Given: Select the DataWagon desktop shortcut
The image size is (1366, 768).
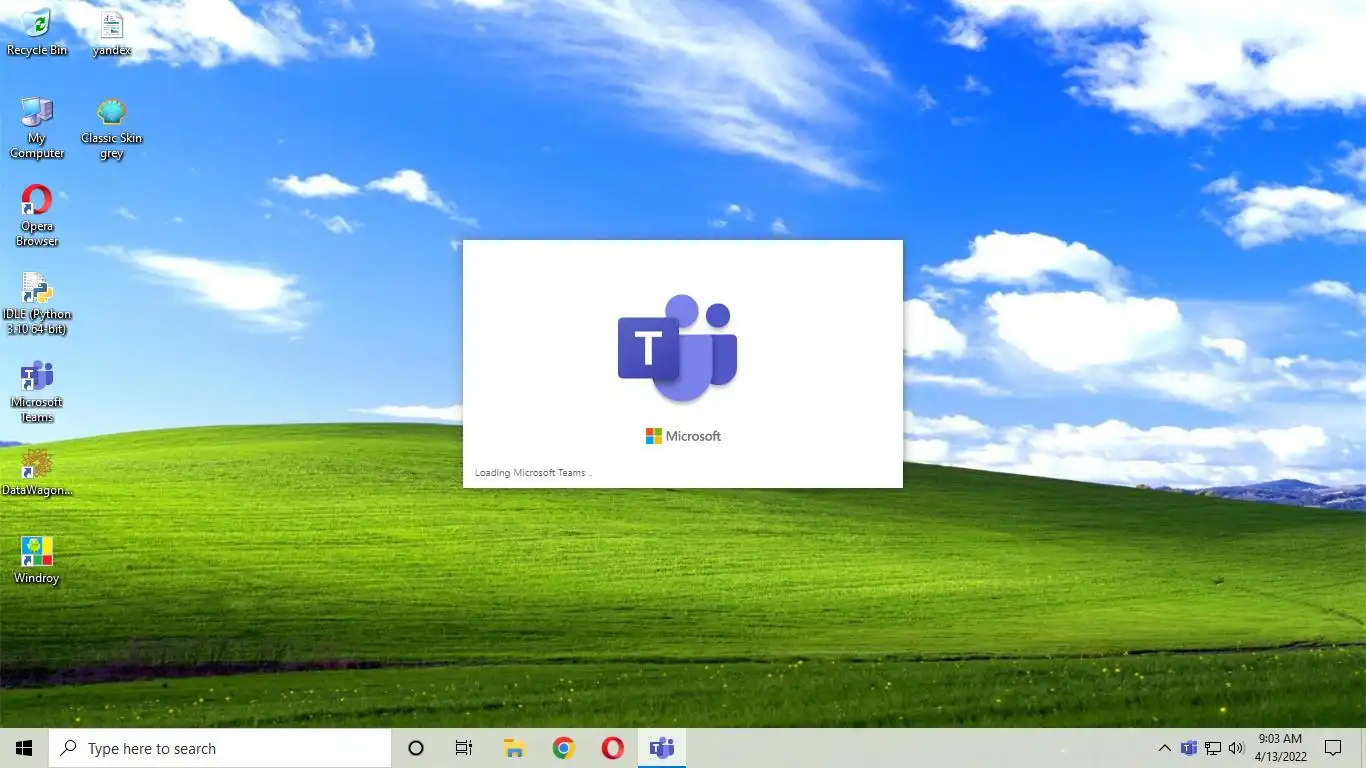Looking at the screenshot, I should click(37, 472).
